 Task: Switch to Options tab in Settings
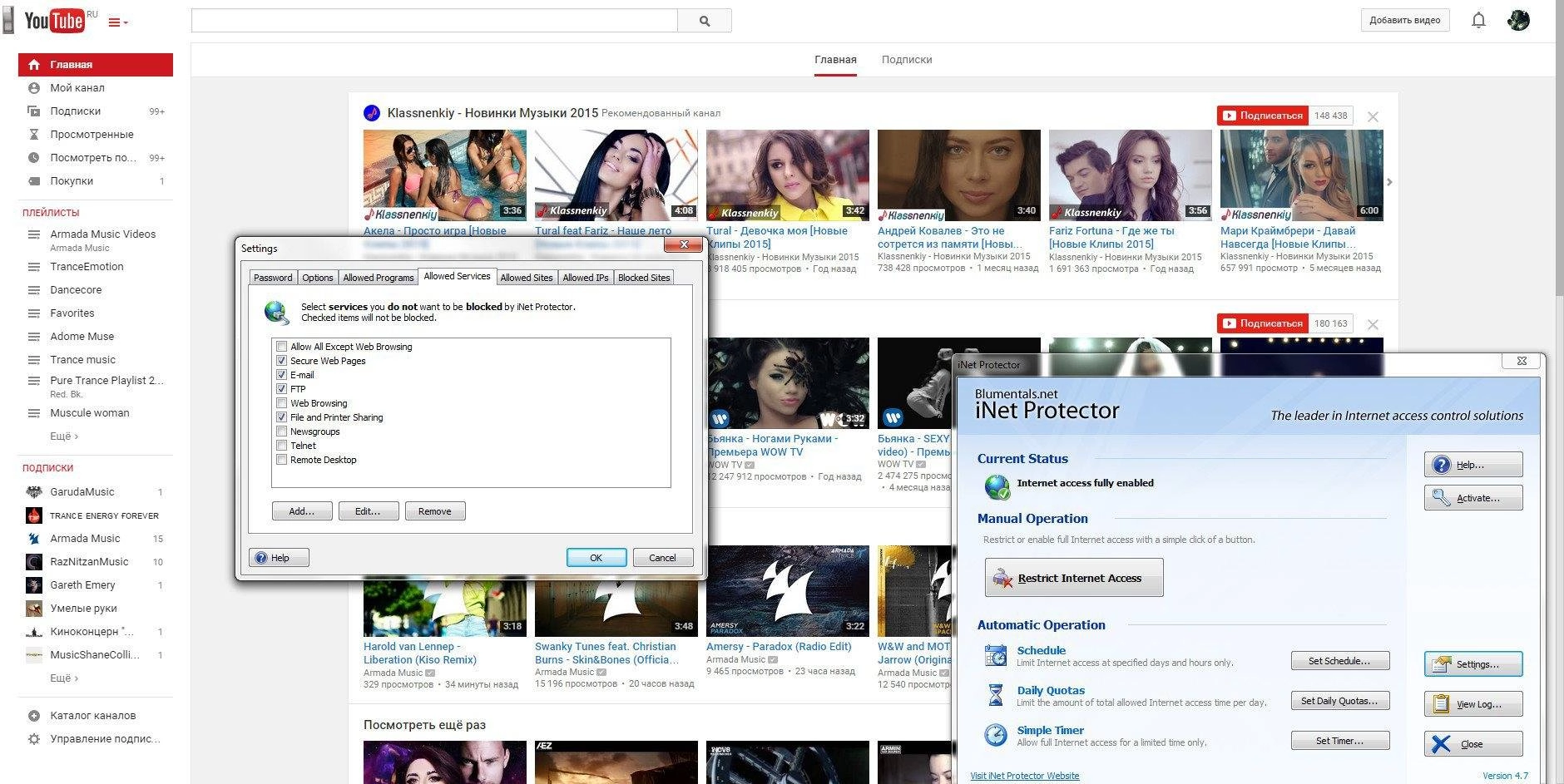(318, 278)
